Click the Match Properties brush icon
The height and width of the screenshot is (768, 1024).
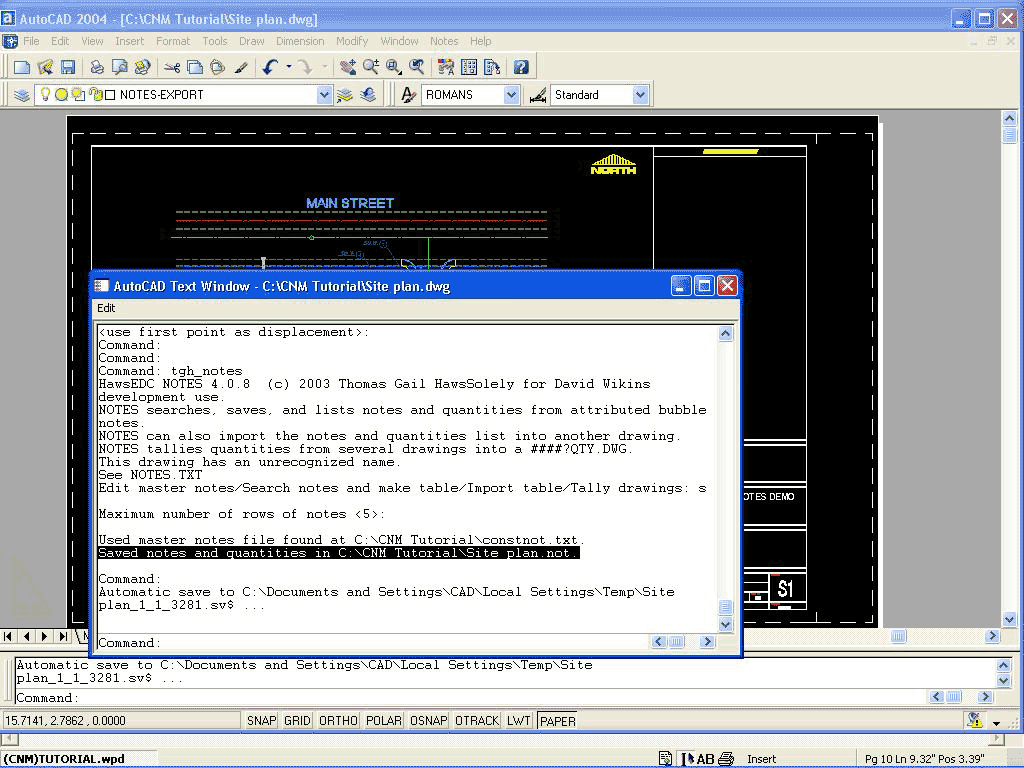coord(241,67)
